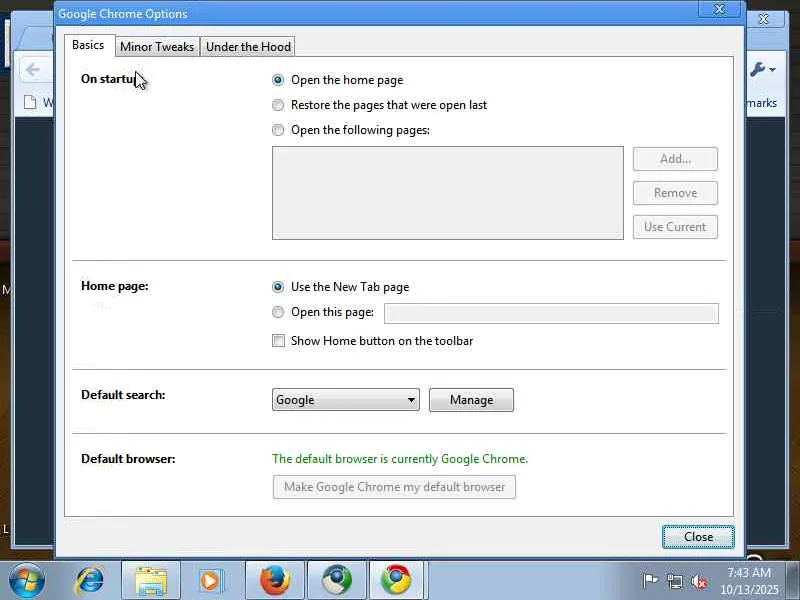Click 'Make Google Chrome my default browser'
800x600 pixels.
click(394, 487)
